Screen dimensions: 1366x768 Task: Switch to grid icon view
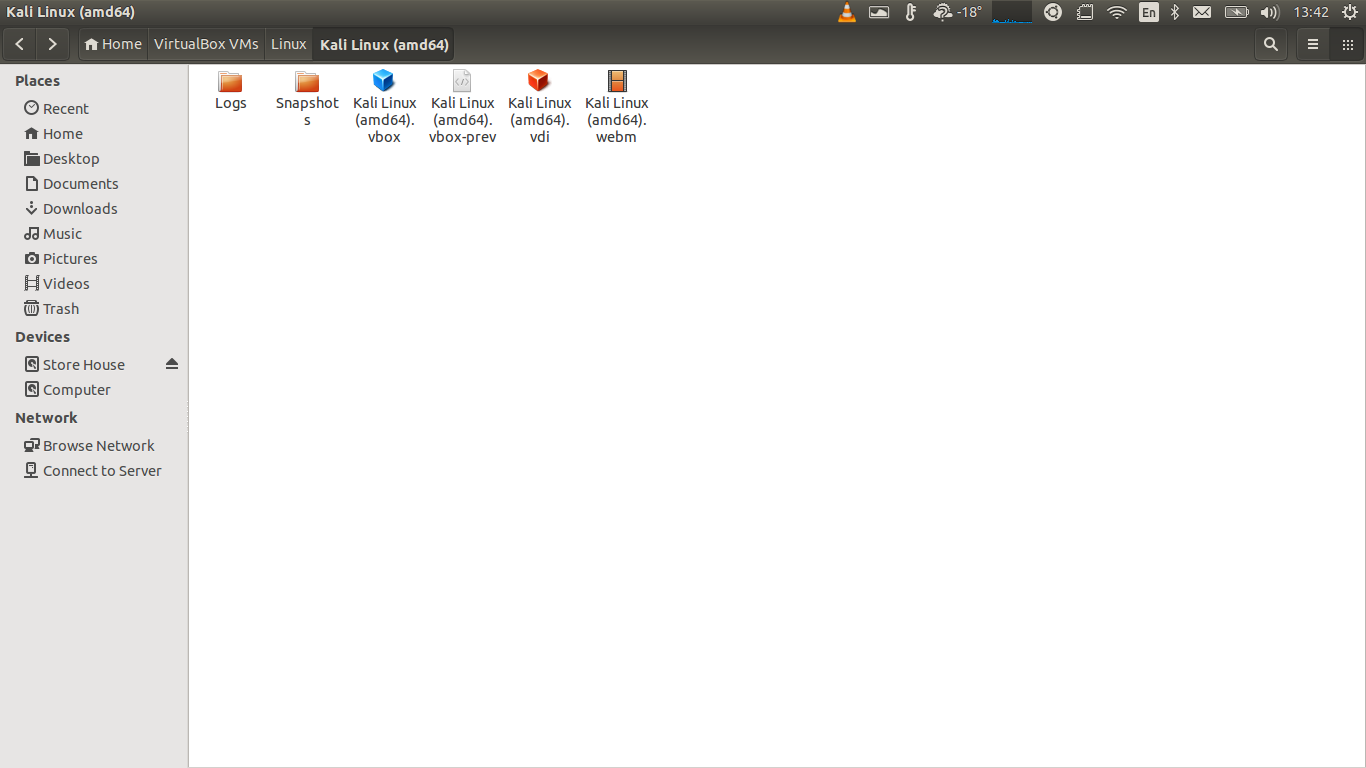(1347, 44)
